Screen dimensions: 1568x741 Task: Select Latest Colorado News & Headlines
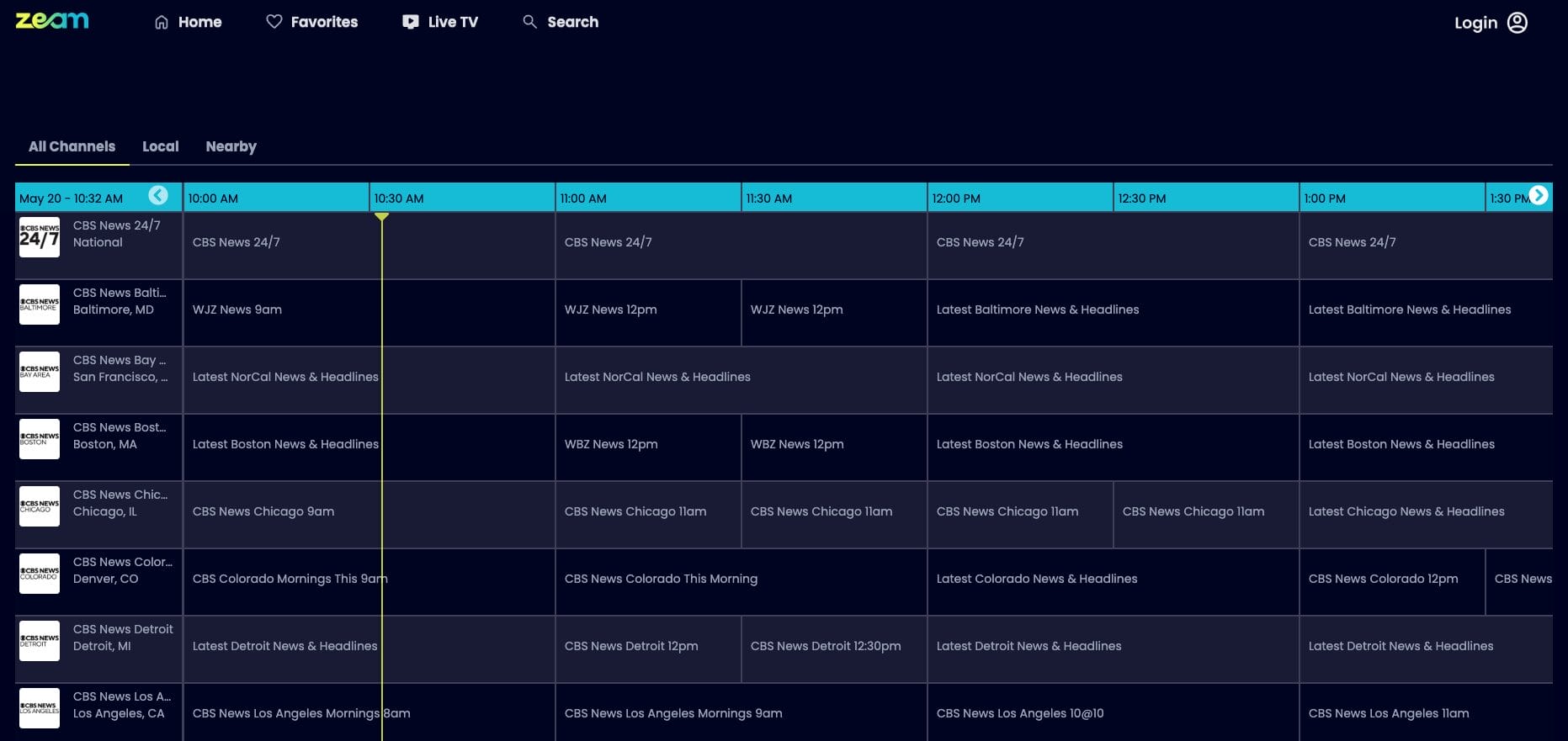tap(1114, 582)
